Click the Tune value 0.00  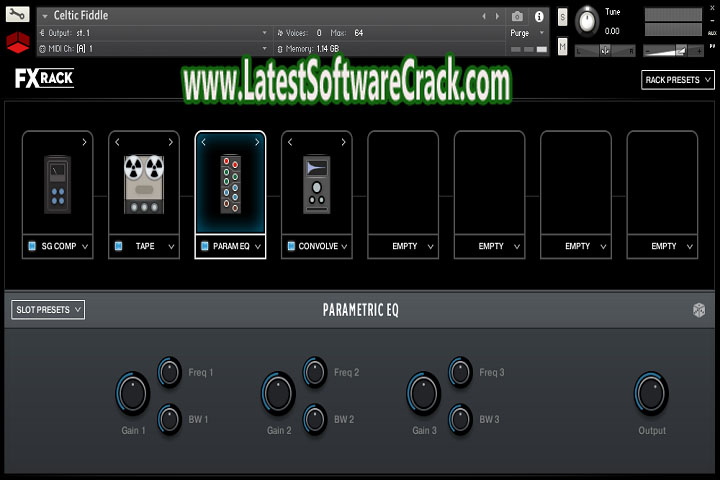612,31
